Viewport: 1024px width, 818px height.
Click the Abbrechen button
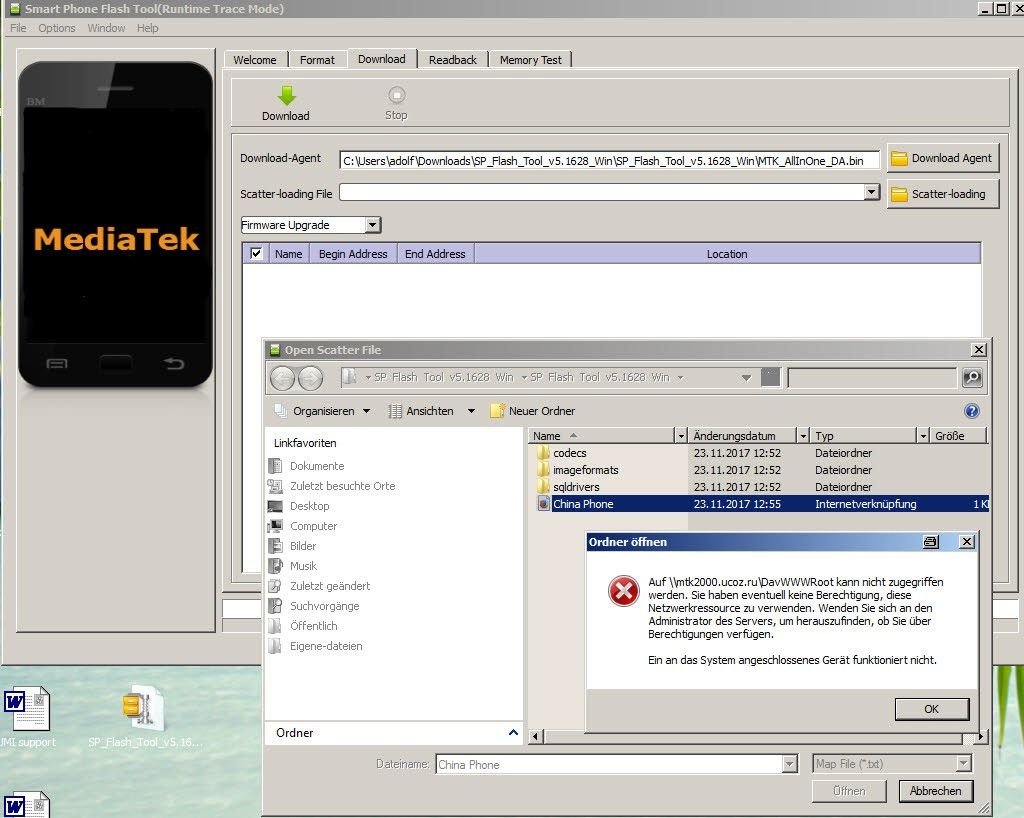coord(936,791)
